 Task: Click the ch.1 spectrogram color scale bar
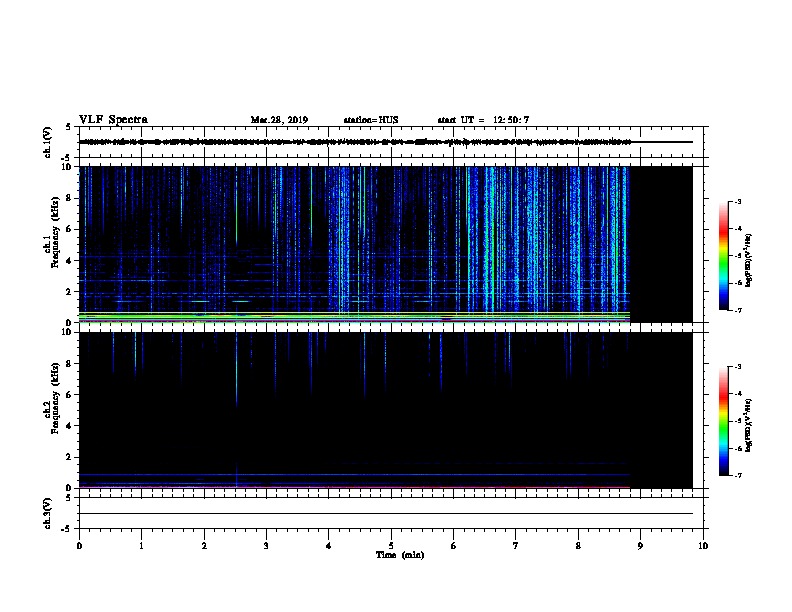[724, 256]
